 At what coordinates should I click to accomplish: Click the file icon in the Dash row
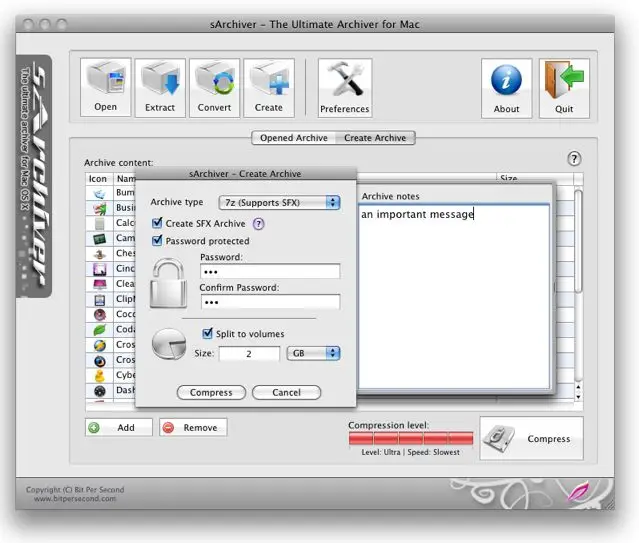[x=99, y=391]
